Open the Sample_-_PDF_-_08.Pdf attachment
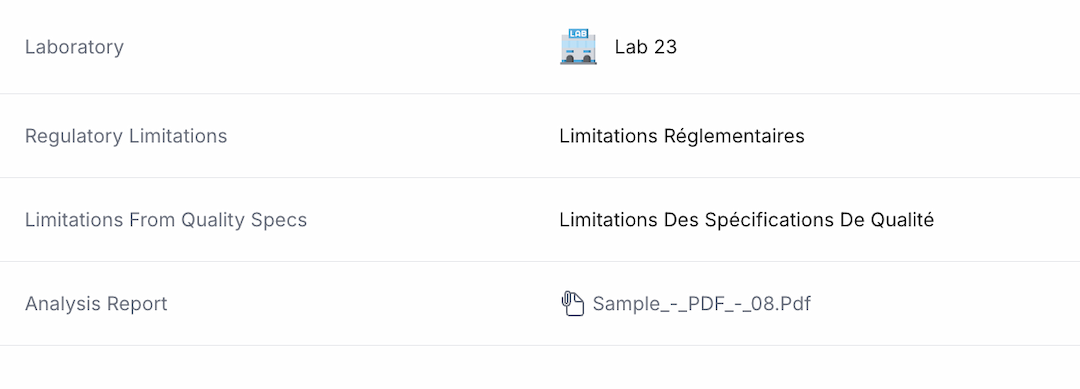 coord(701,304)
